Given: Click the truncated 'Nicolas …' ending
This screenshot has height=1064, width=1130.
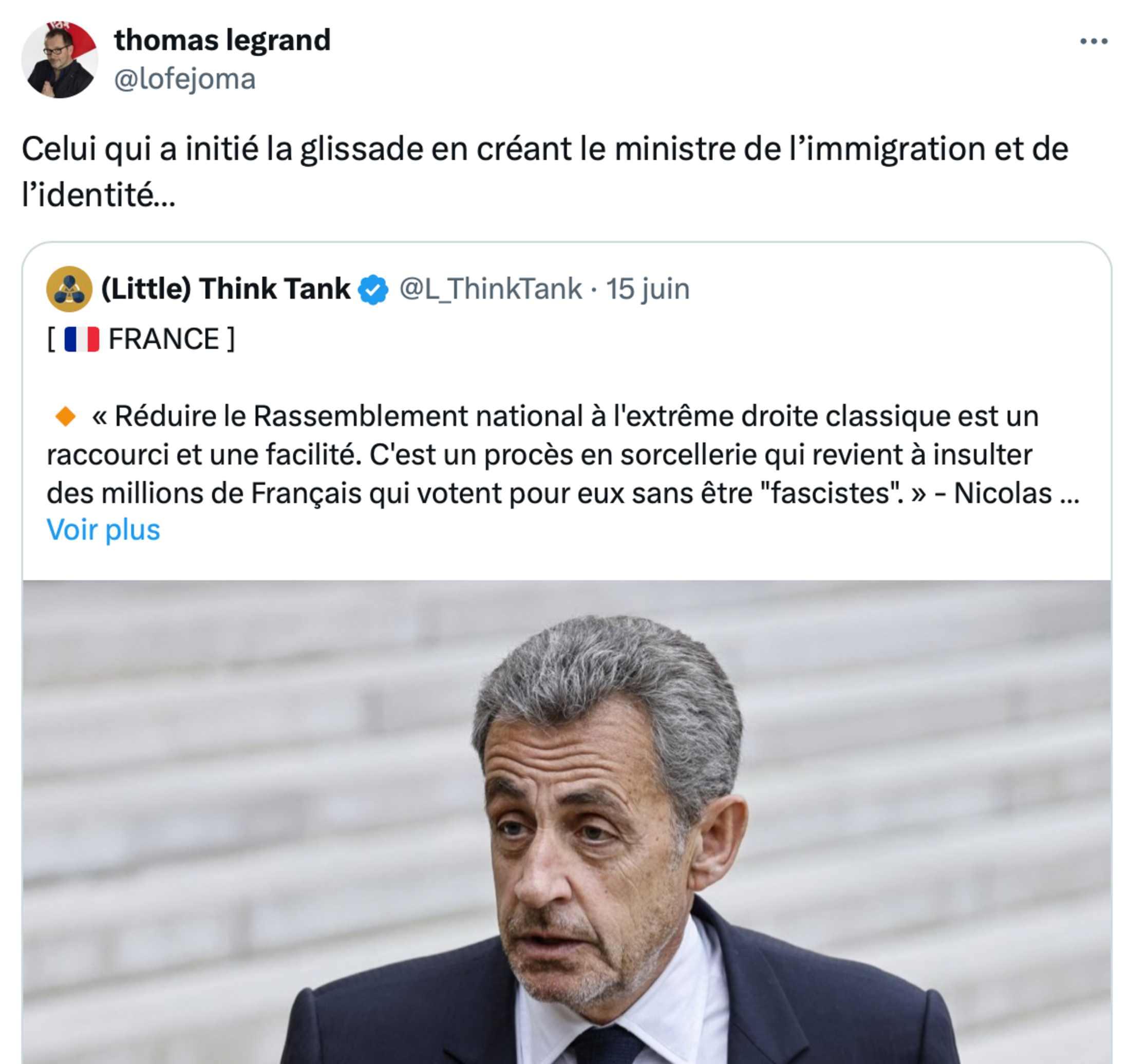Looking at the screenshot, I should pos(1016,493).
